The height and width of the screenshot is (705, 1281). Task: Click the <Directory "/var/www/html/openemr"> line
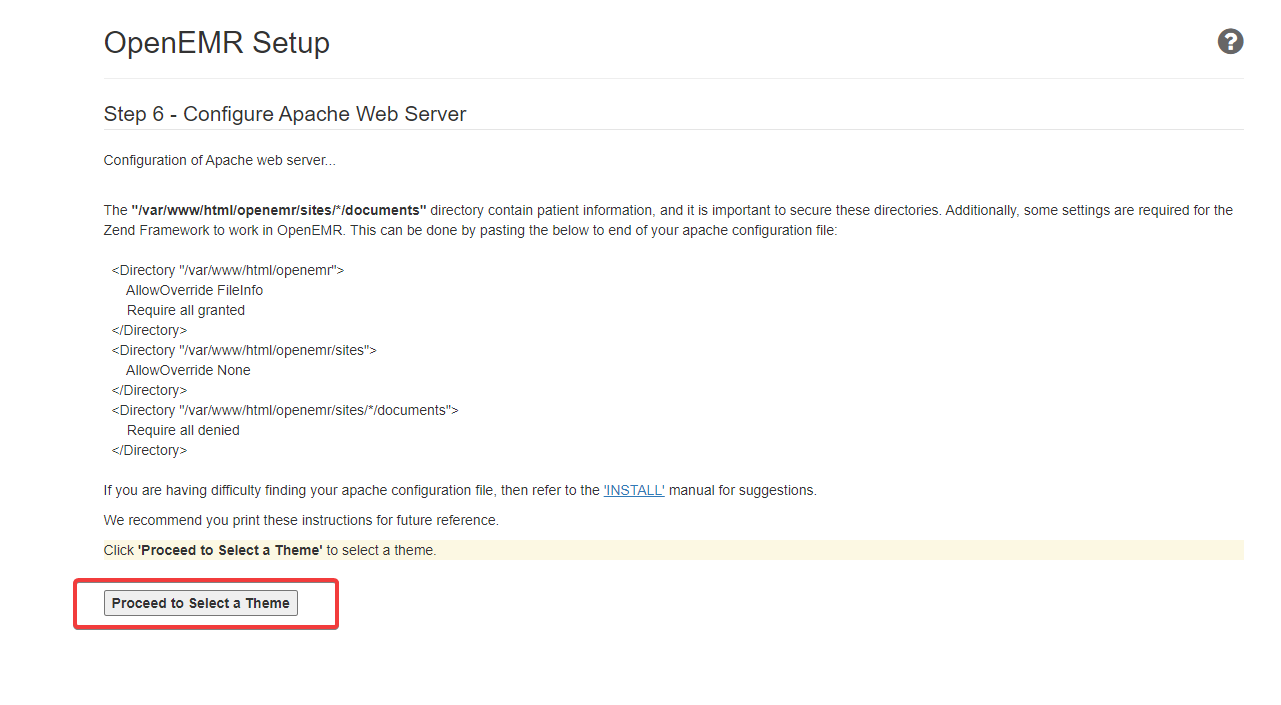coord(228,270)
